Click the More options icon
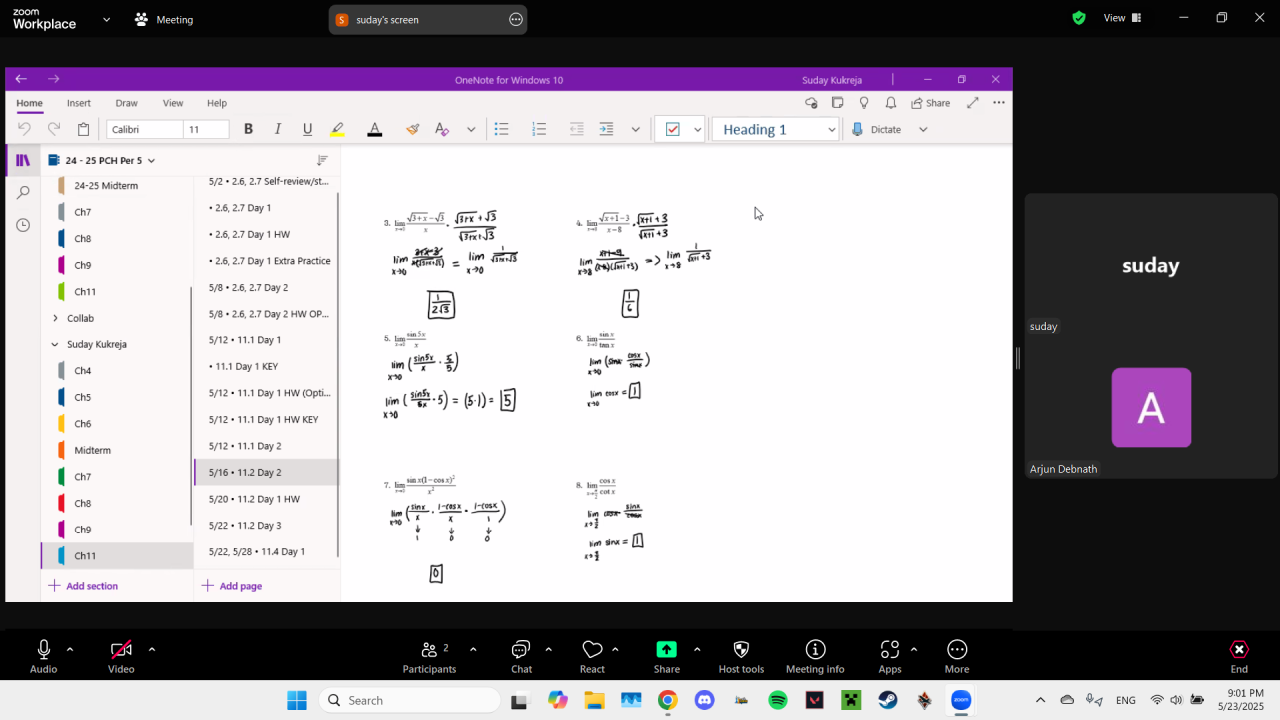Image resolution: width=1280 pixels, height=720 pixels. 957,651
